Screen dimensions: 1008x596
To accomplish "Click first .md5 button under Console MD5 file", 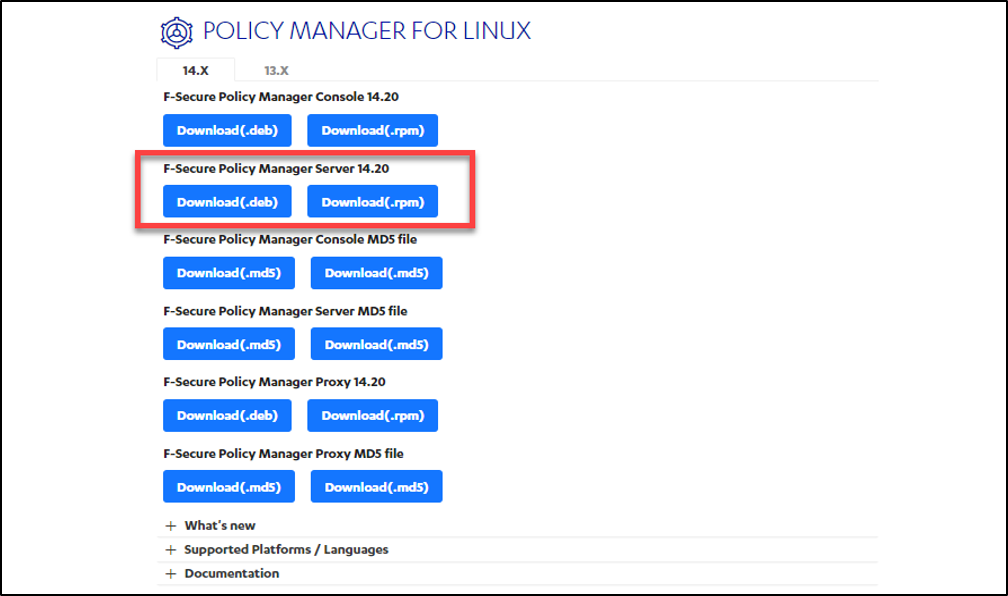I will pos(229,273).
